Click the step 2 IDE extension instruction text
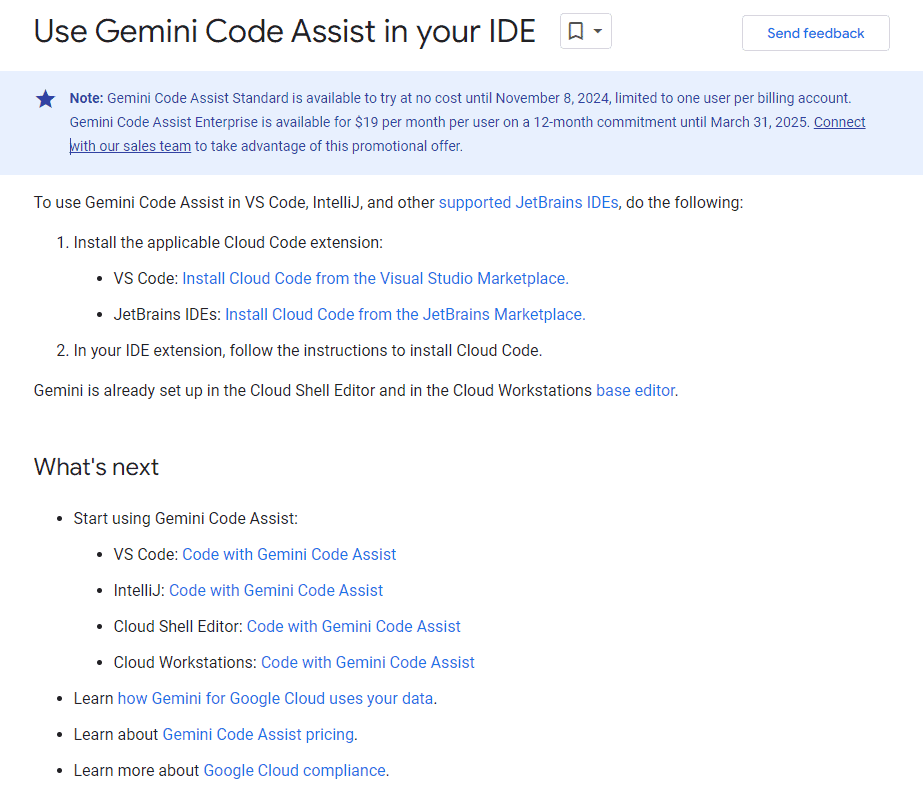Viewport: 923px width, 804px height. pyautogui.click(x=307, y=350)
